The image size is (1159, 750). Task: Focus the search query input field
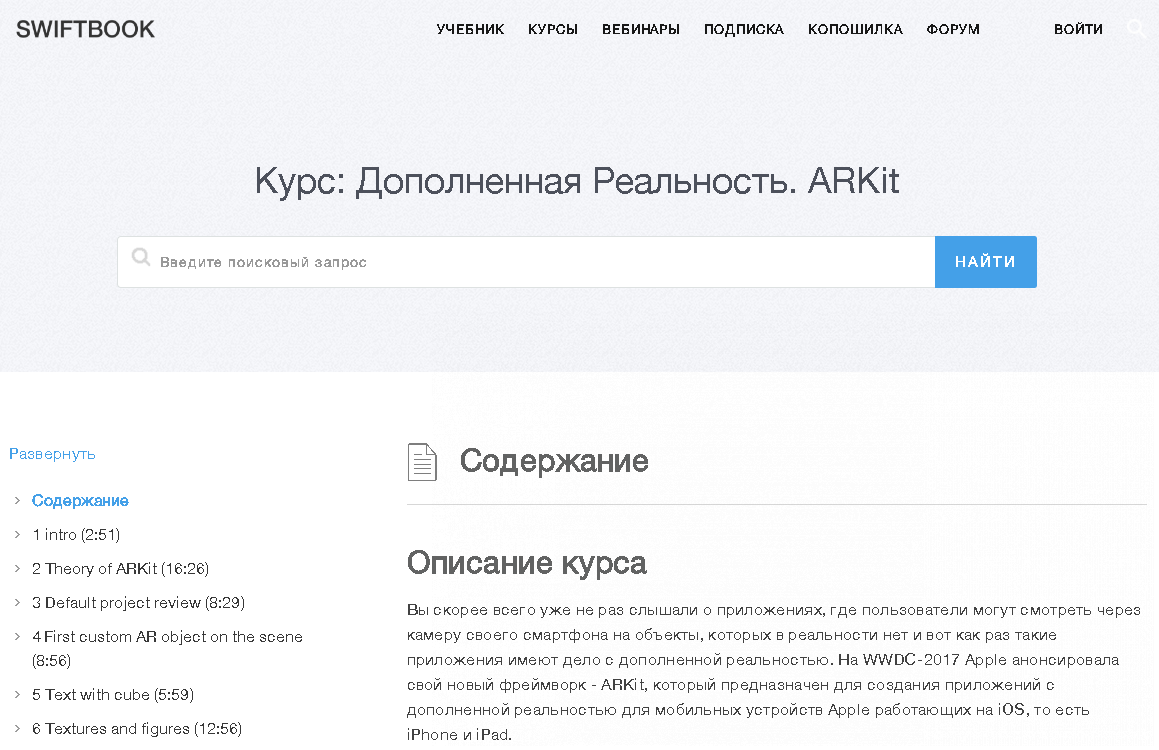540,262
